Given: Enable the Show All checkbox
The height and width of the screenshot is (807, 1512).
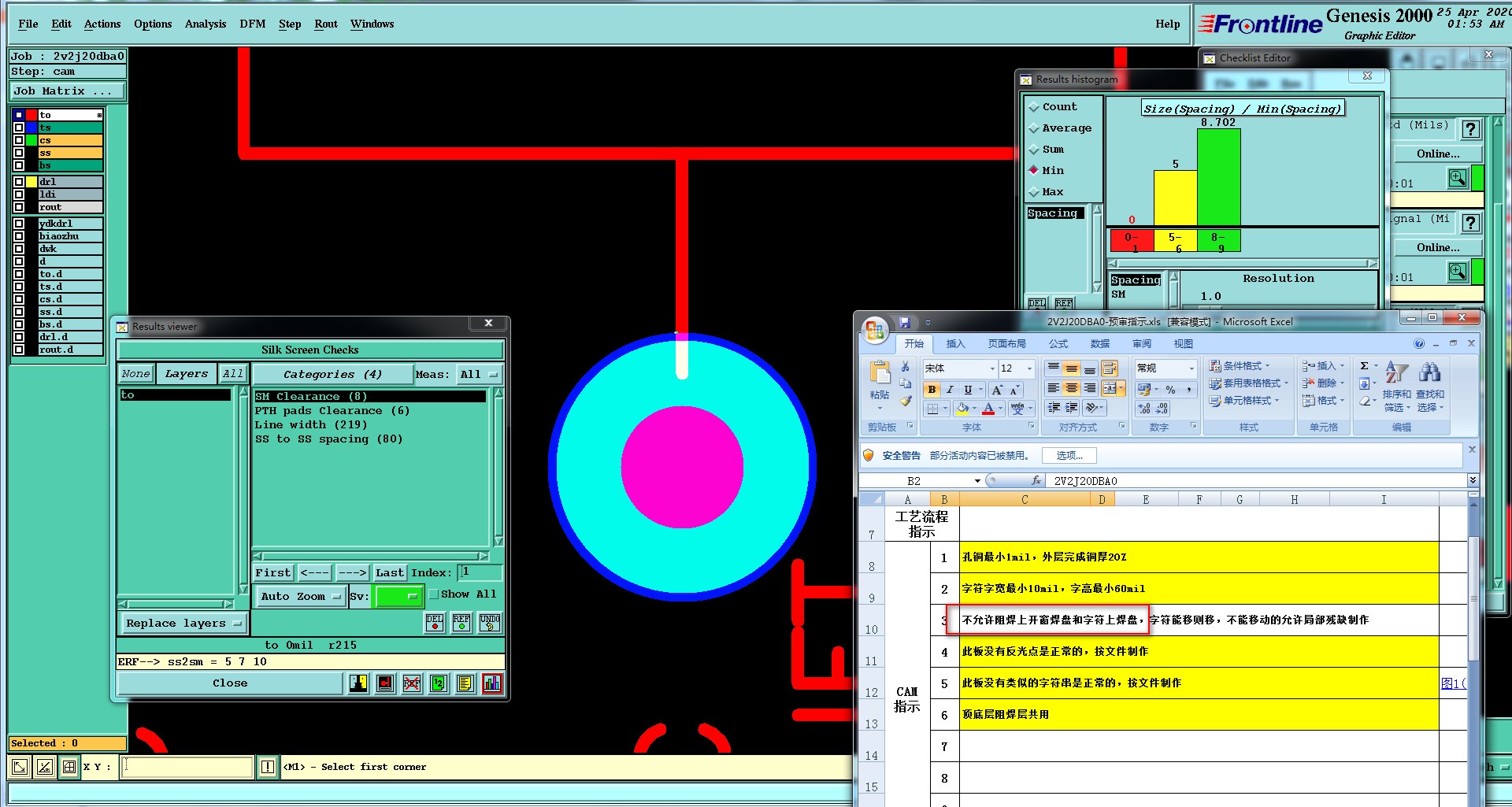Looking at the screenshot, I should point(434,594).
